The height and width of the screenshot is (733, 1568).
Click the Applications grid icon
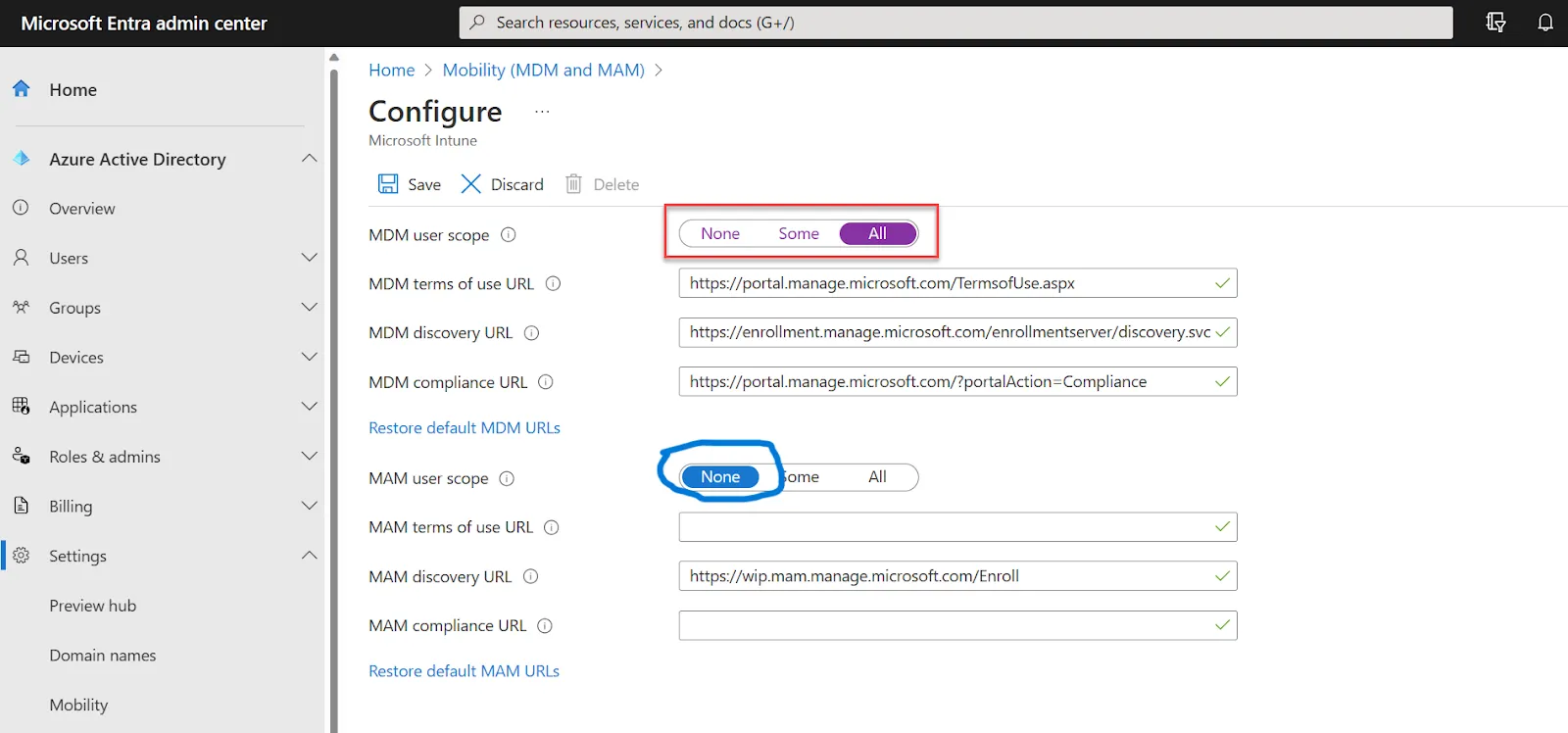tap(21, 406)
